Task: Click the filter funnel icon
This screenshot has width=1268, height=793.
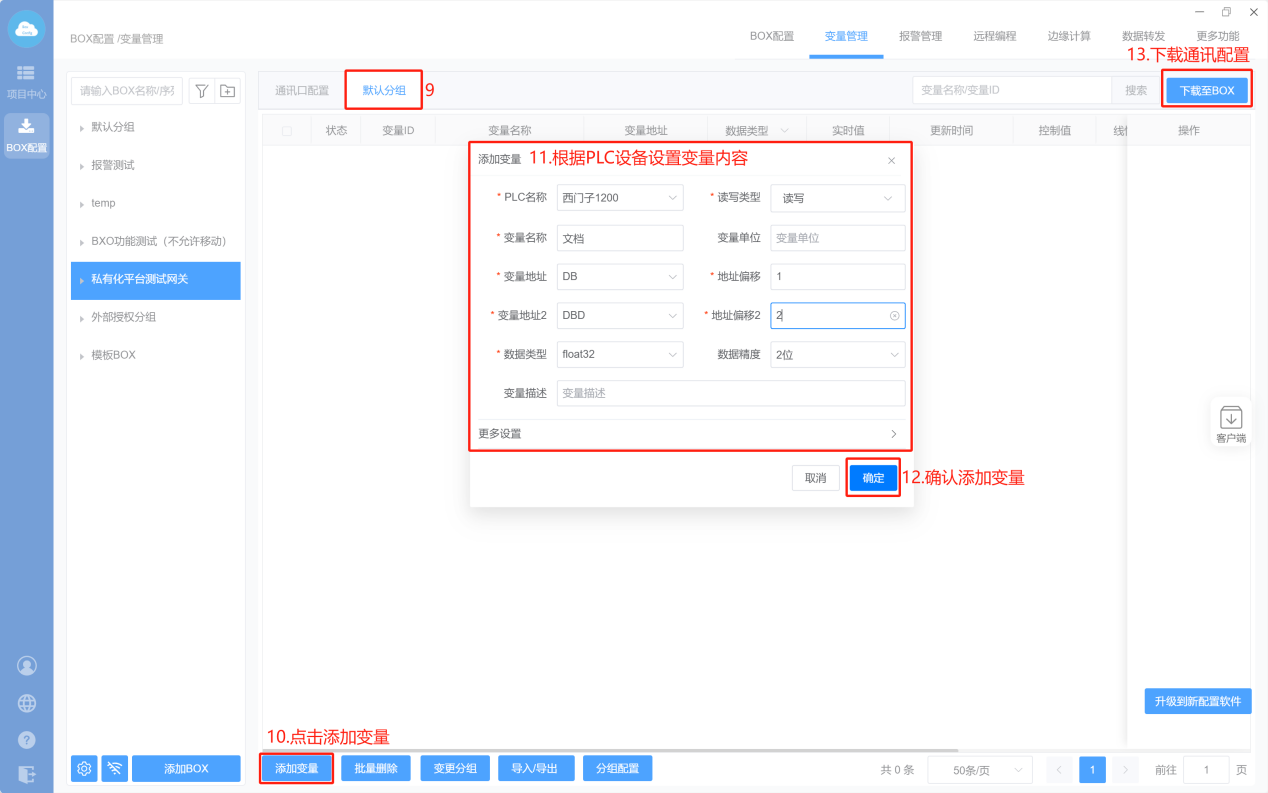Action: (x=201, y=91)
